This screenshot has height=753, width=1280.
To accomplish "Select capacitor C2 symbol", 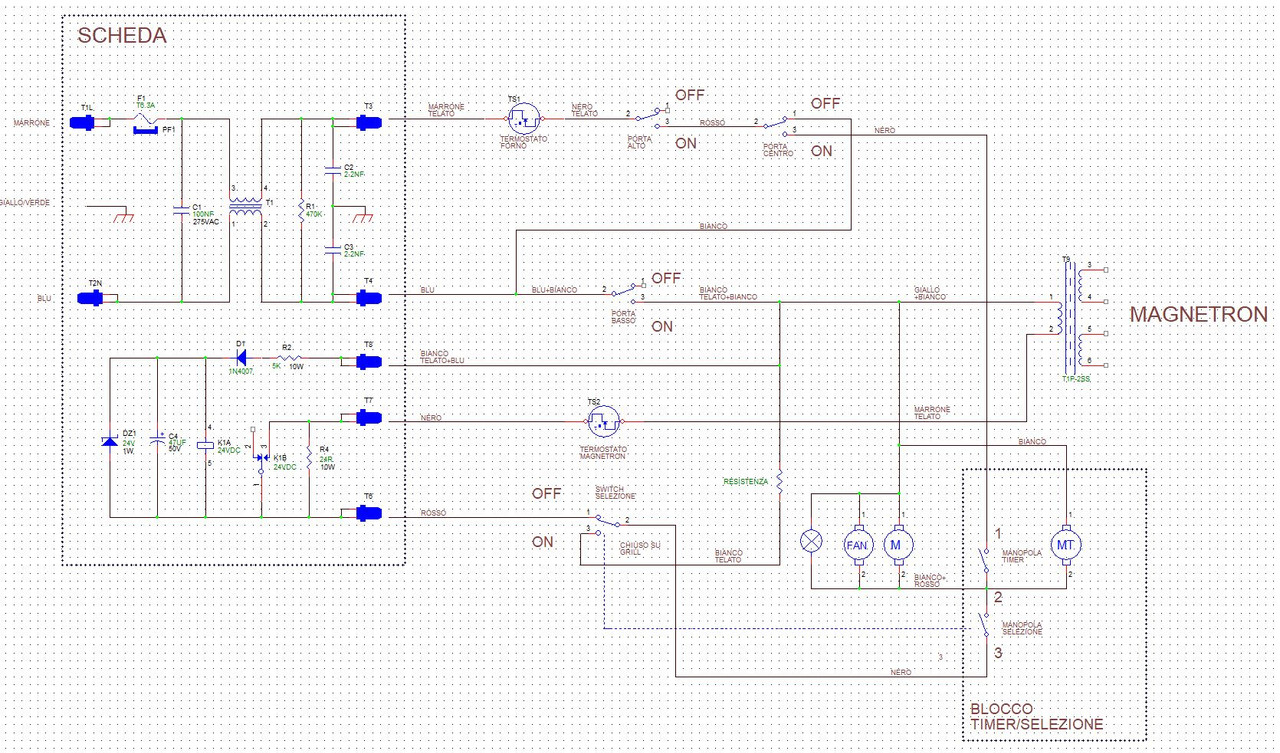I will click(x=331, y=169).
